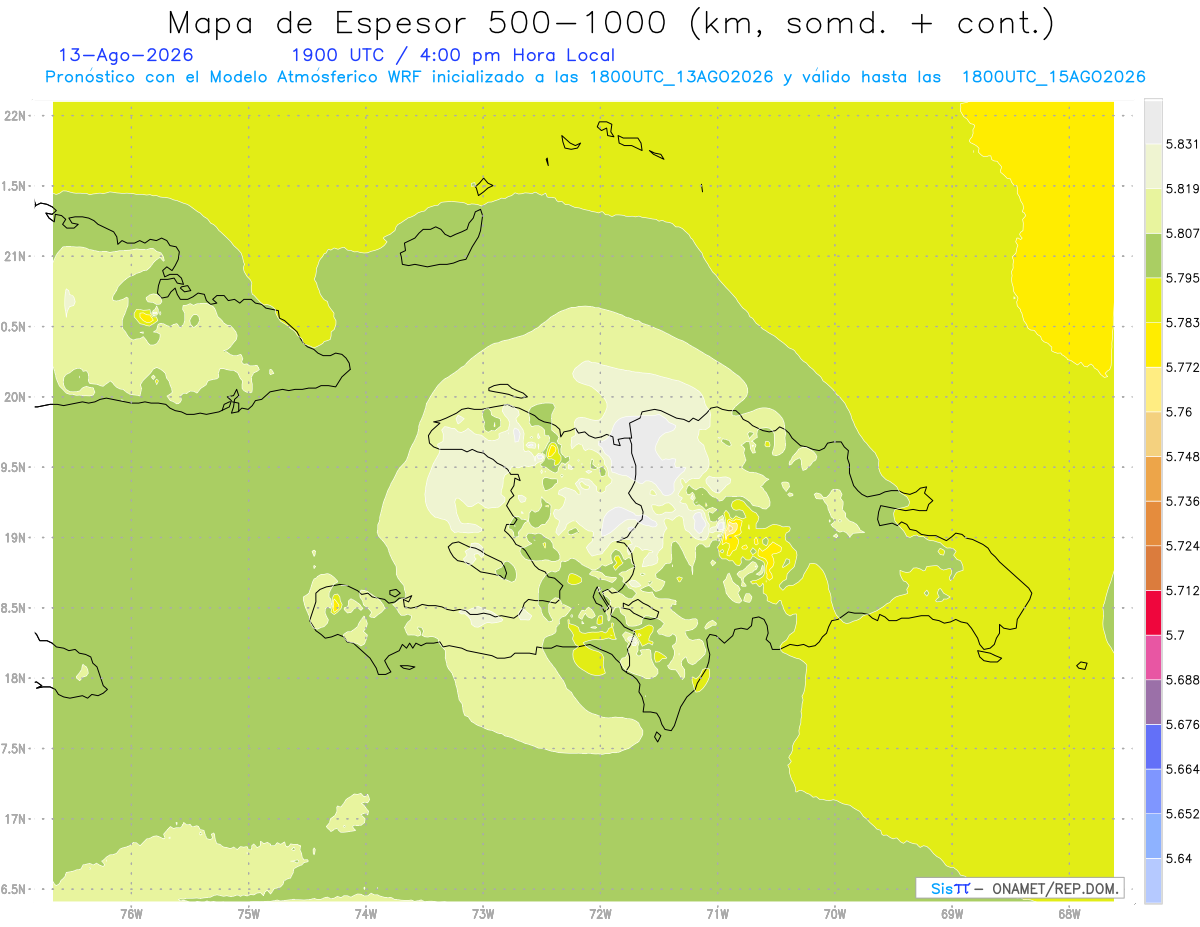Click the '21N' latitude axis label
Screen dimensions: 1200x927
(15, 257)
